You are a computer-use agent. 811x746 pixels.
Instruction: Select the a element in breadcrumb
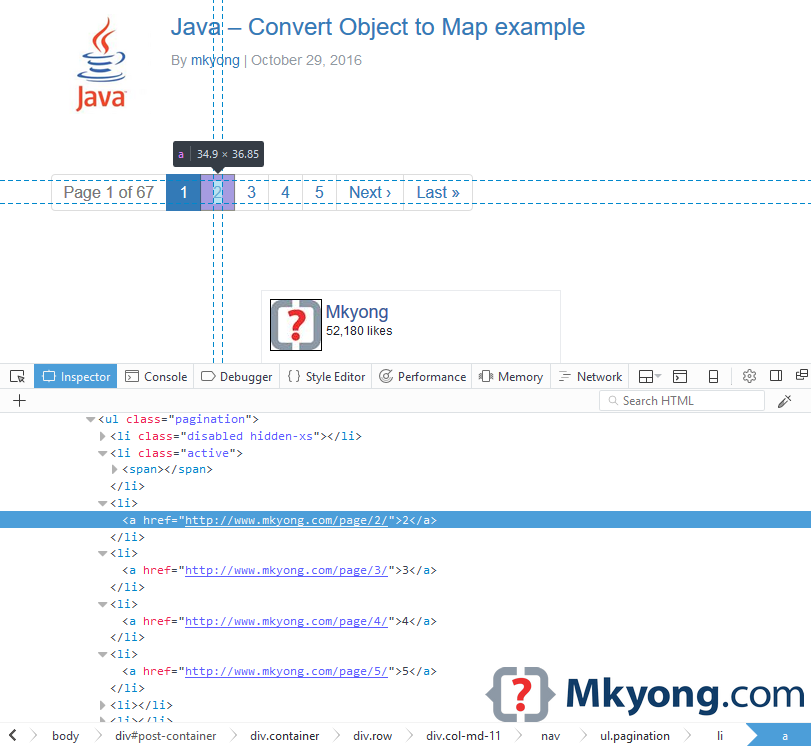click(784, 736)
